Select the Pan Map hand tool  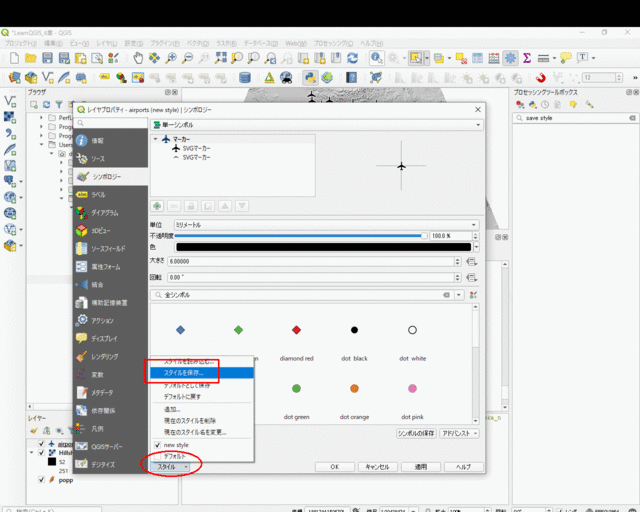click(x=138, y=58)
